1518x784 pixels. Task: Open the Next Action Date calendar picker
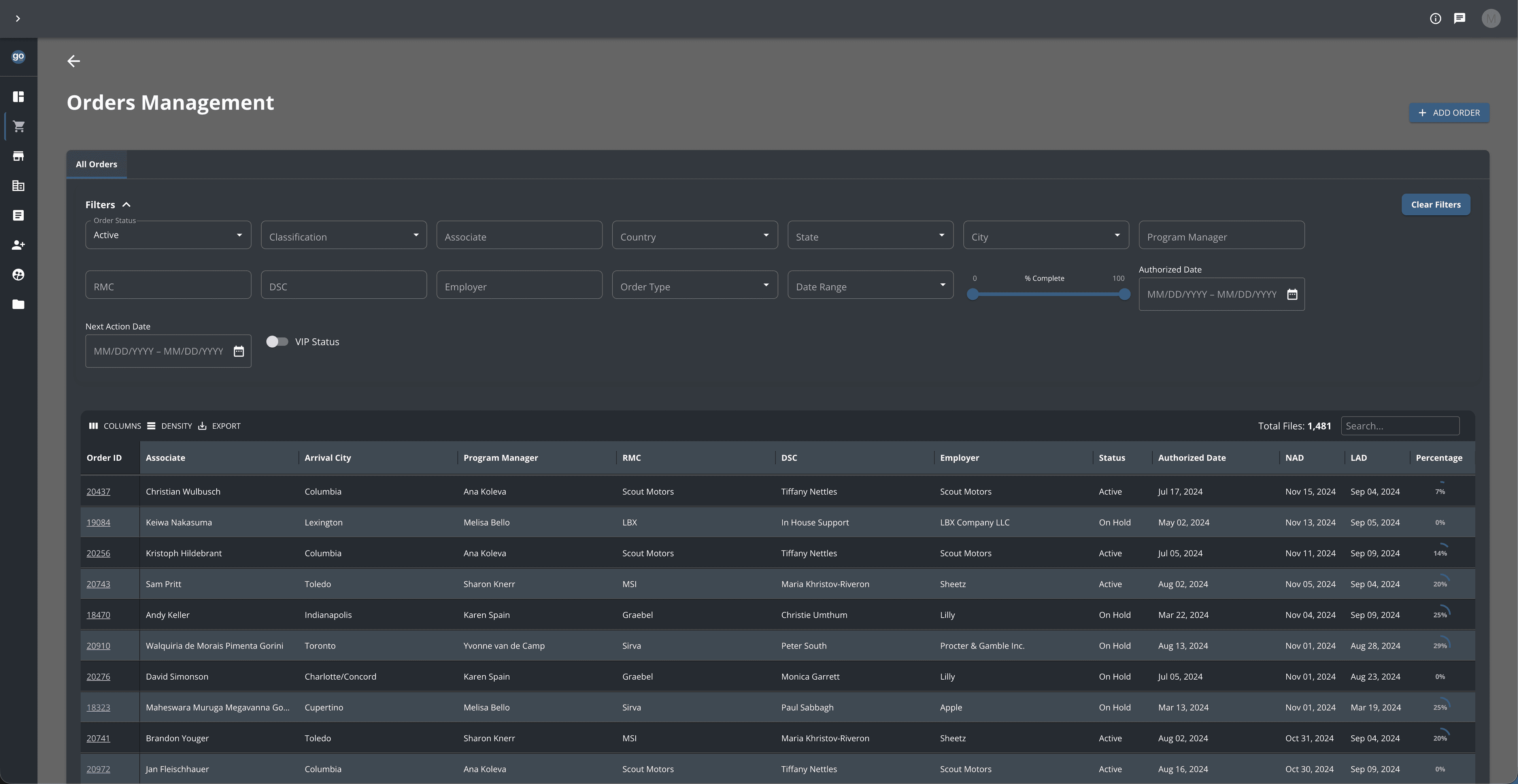(x=239, y=352)
